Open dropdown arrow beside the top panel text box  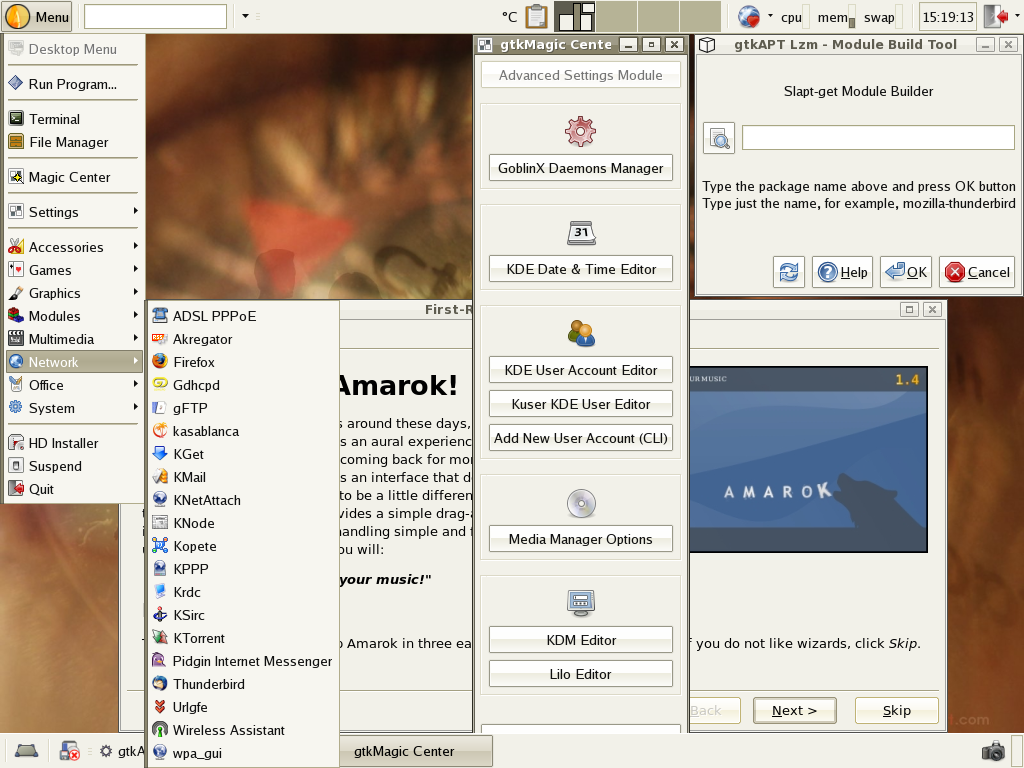[246, 16]
